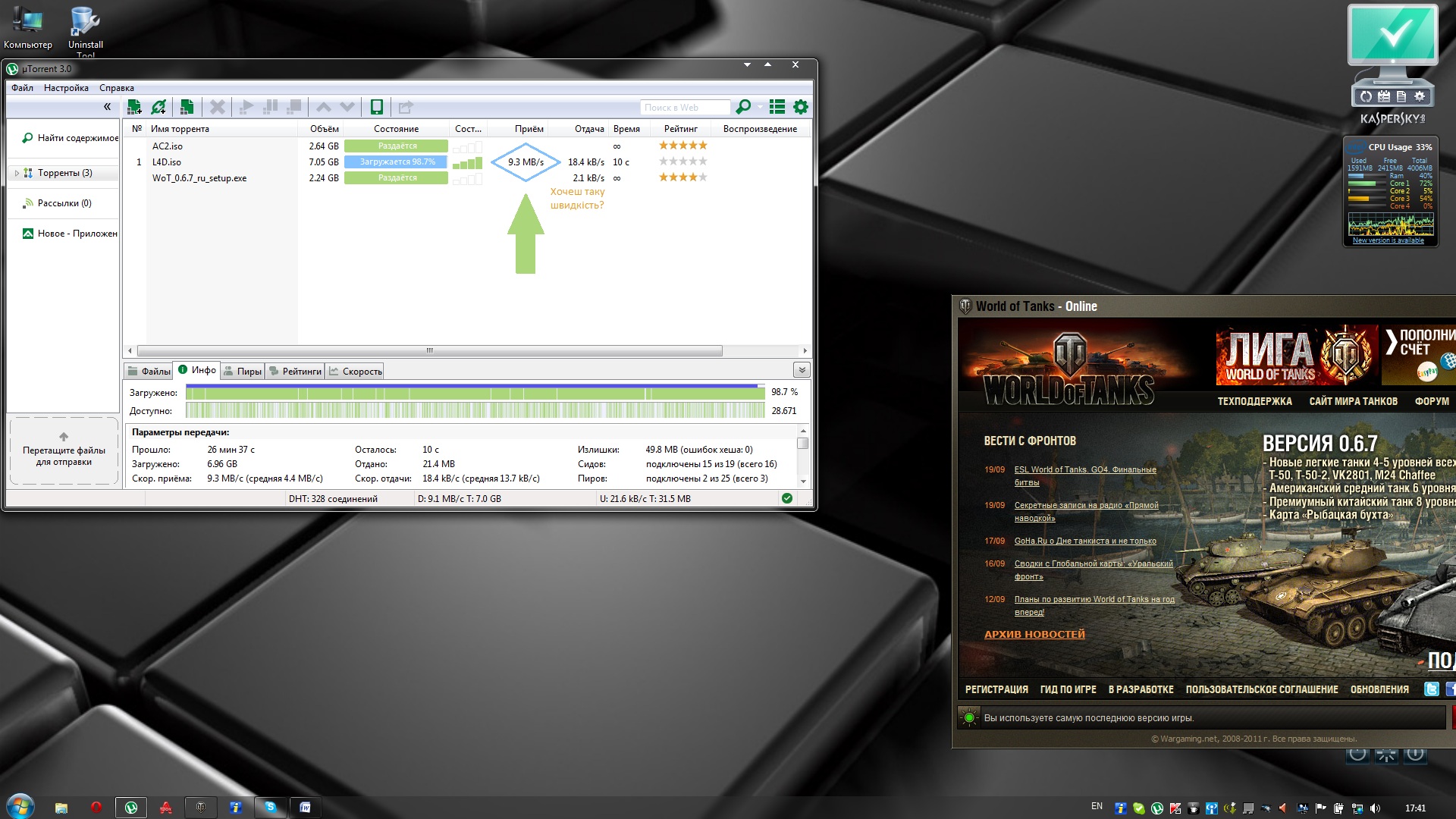Screen dimensions: 1456x819
Task: Open the Справка menu
Action: click(x=117, y=88)
